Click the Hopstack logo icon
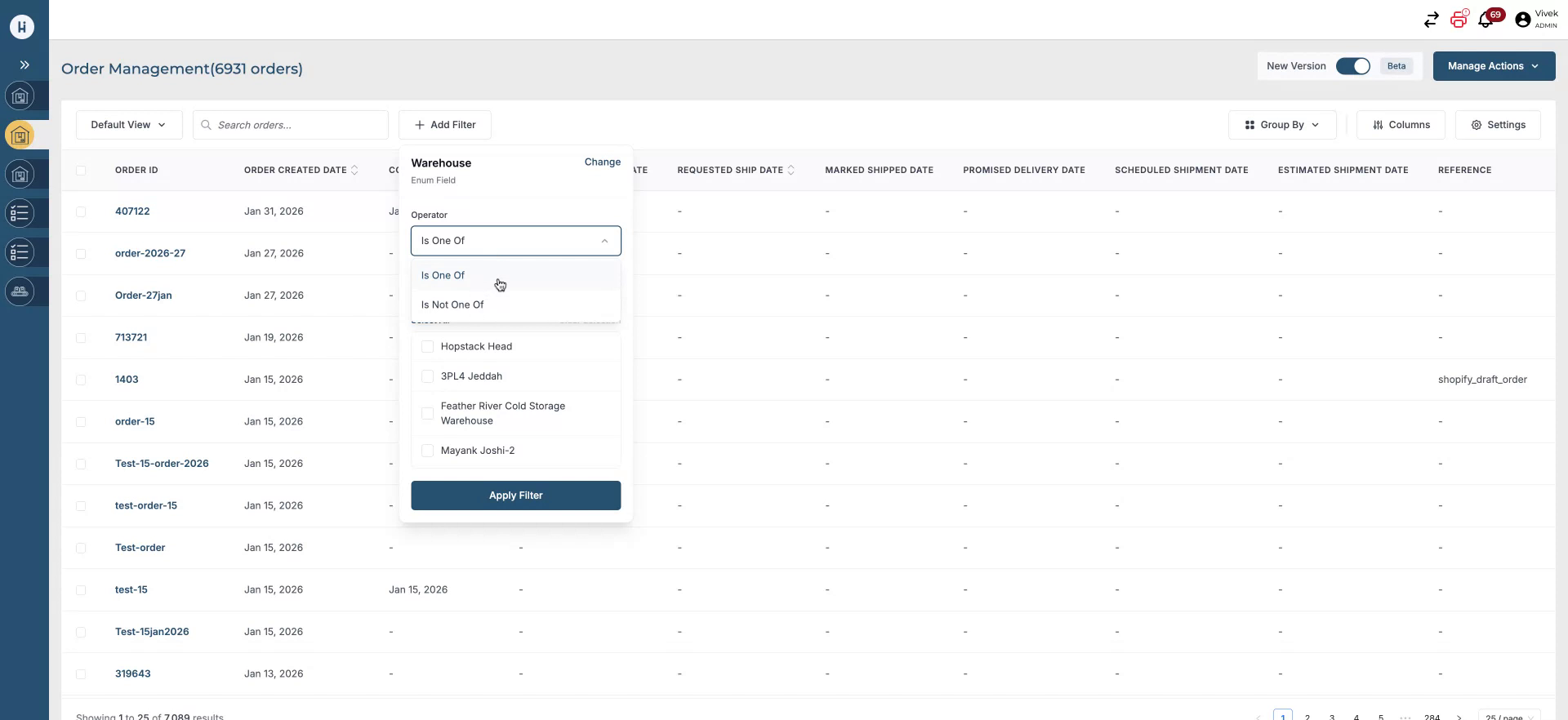Image resolution: width=1568 pixels, height=720 pixels. pyautogui.click(x=22, y=26)
